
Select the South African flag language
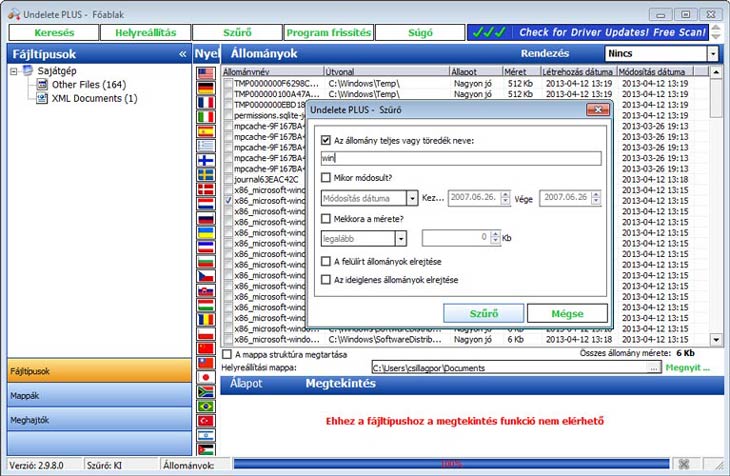coord(206,392)
